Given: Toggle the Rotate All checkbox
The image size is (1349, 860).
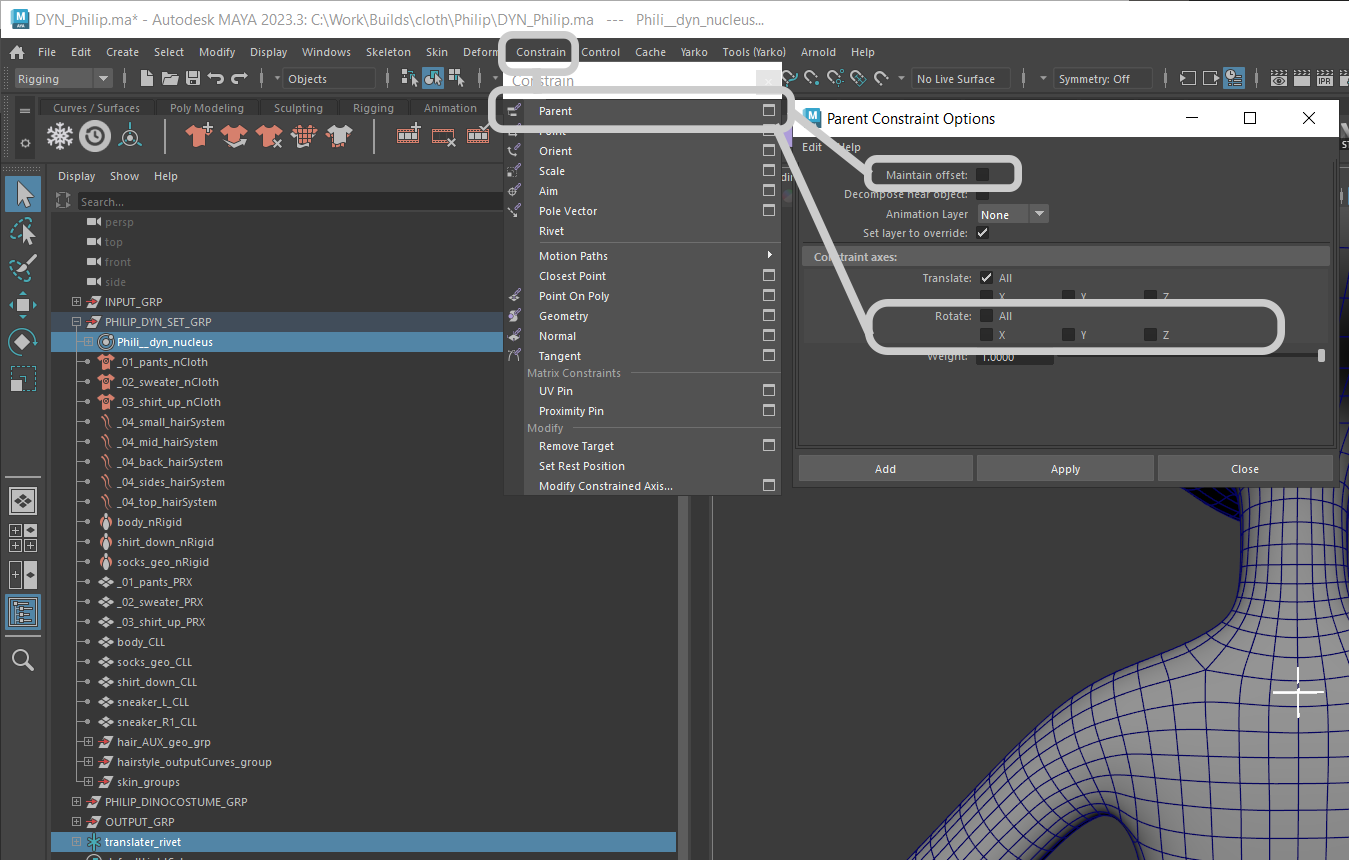Looking at the screenshot, I should point(987,316).
